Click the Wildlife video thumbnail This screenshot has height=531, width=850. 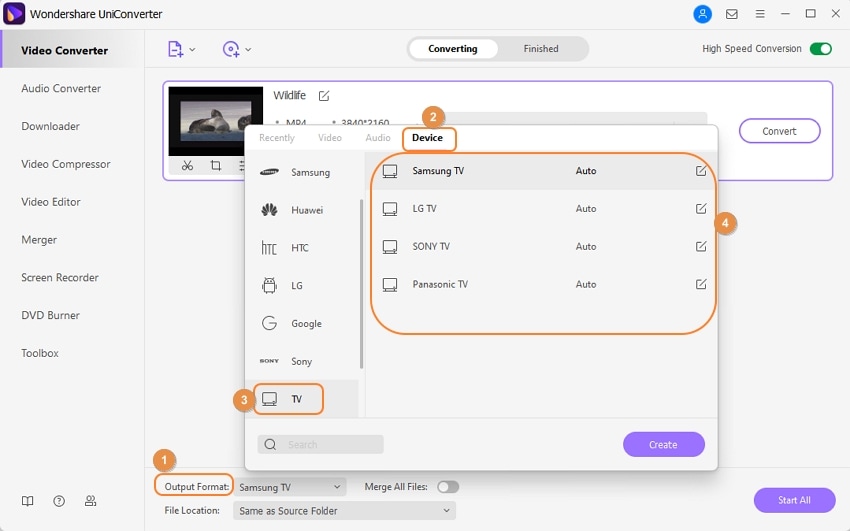click(216, 121)
